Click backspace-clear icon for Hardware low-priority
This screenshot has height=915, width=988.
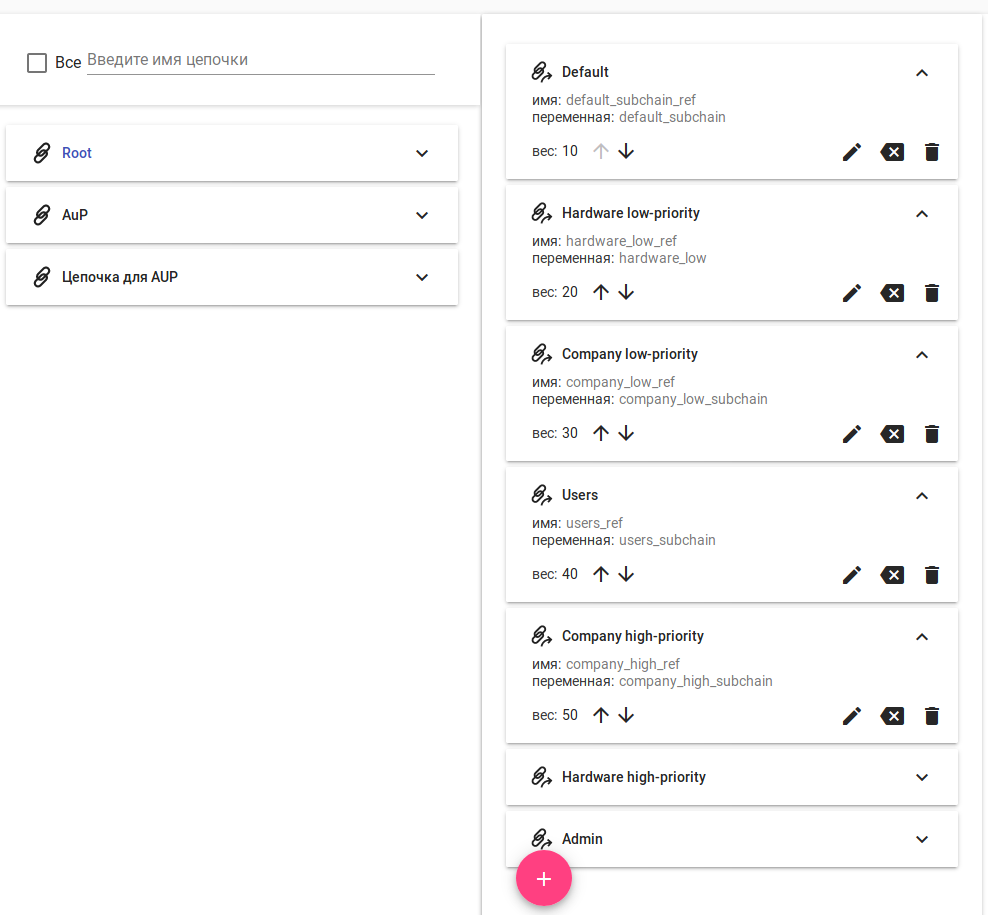coord(892,293)
